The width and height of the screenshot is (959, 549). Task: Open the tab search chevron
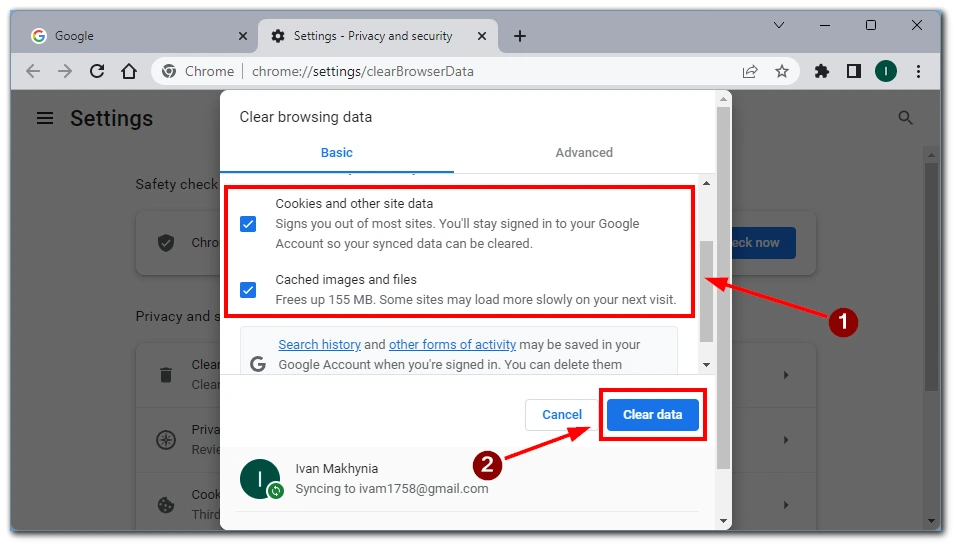coord(779,25)
